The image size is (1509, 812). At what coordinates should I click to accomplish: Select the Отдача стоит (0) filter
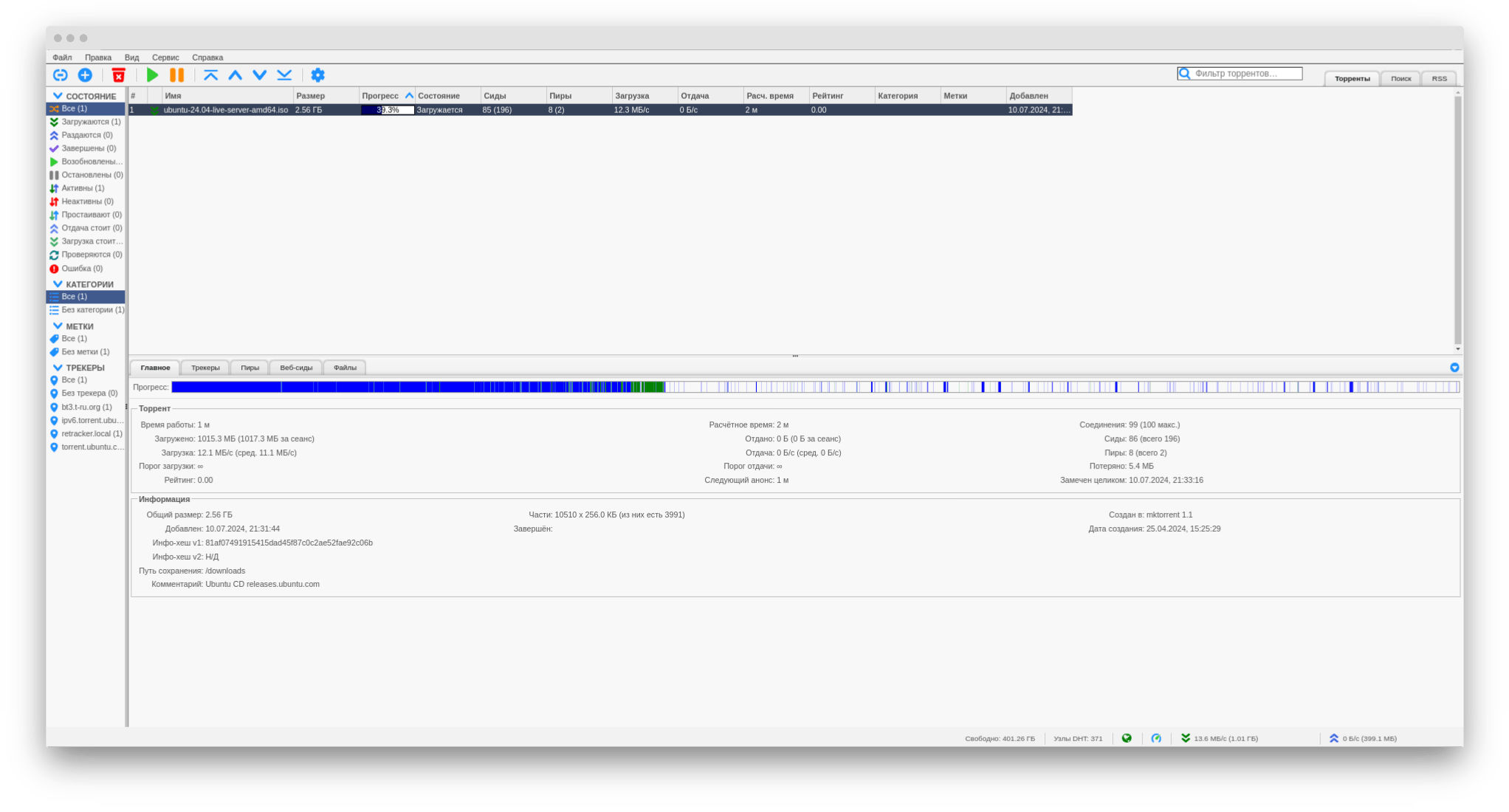(86, 228)
